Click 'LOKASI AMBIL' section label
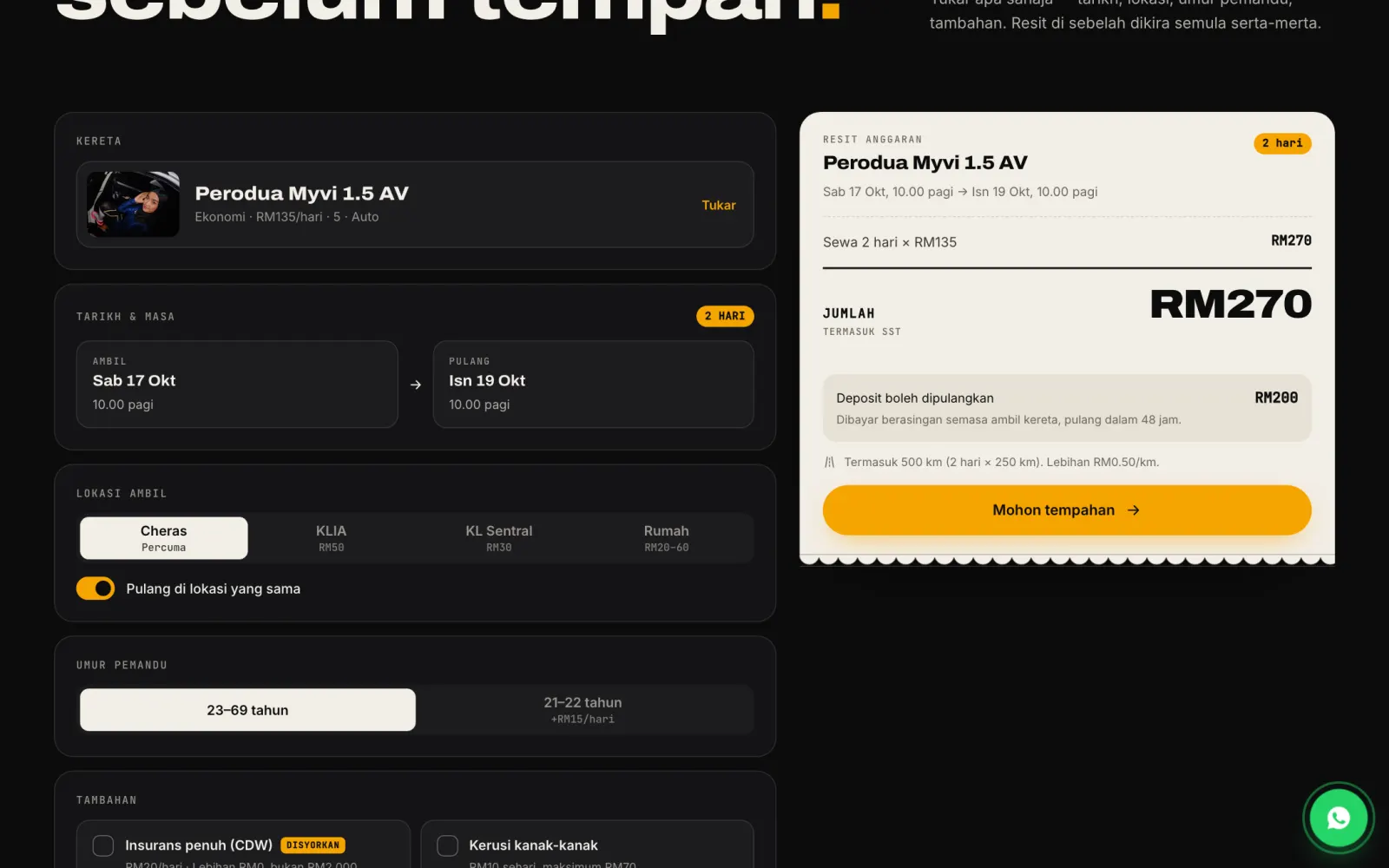This screenshot has width=1389, height=868. (122, 493)
